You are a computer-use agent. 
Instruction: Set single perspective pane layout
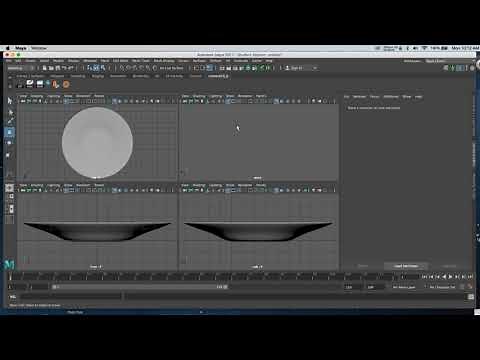[x=10, y=188]
